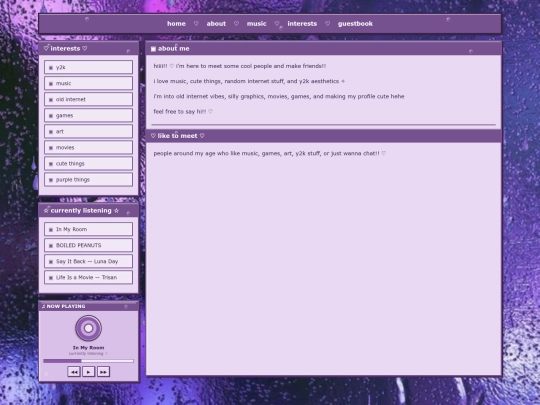Click the bullet icon beside movies
Image resolution: width=540 pixels, height=405 pixels.
pos(51,148)
